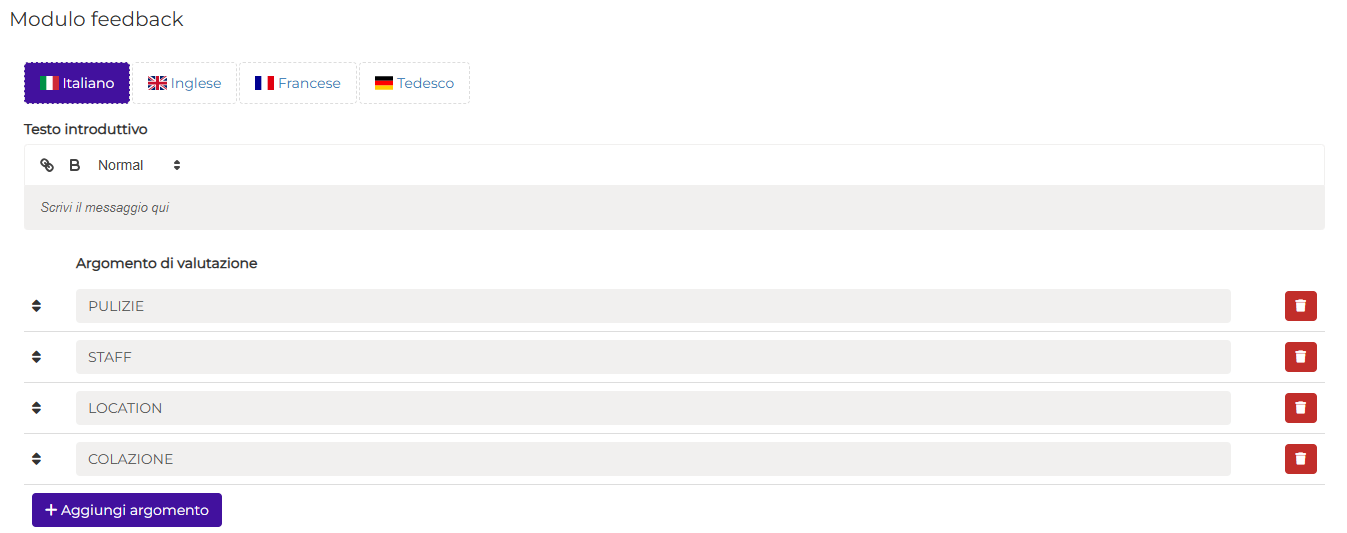Click the sort arrows next to STAFF
The image size is (1347, 533).
tap(36, 357)
